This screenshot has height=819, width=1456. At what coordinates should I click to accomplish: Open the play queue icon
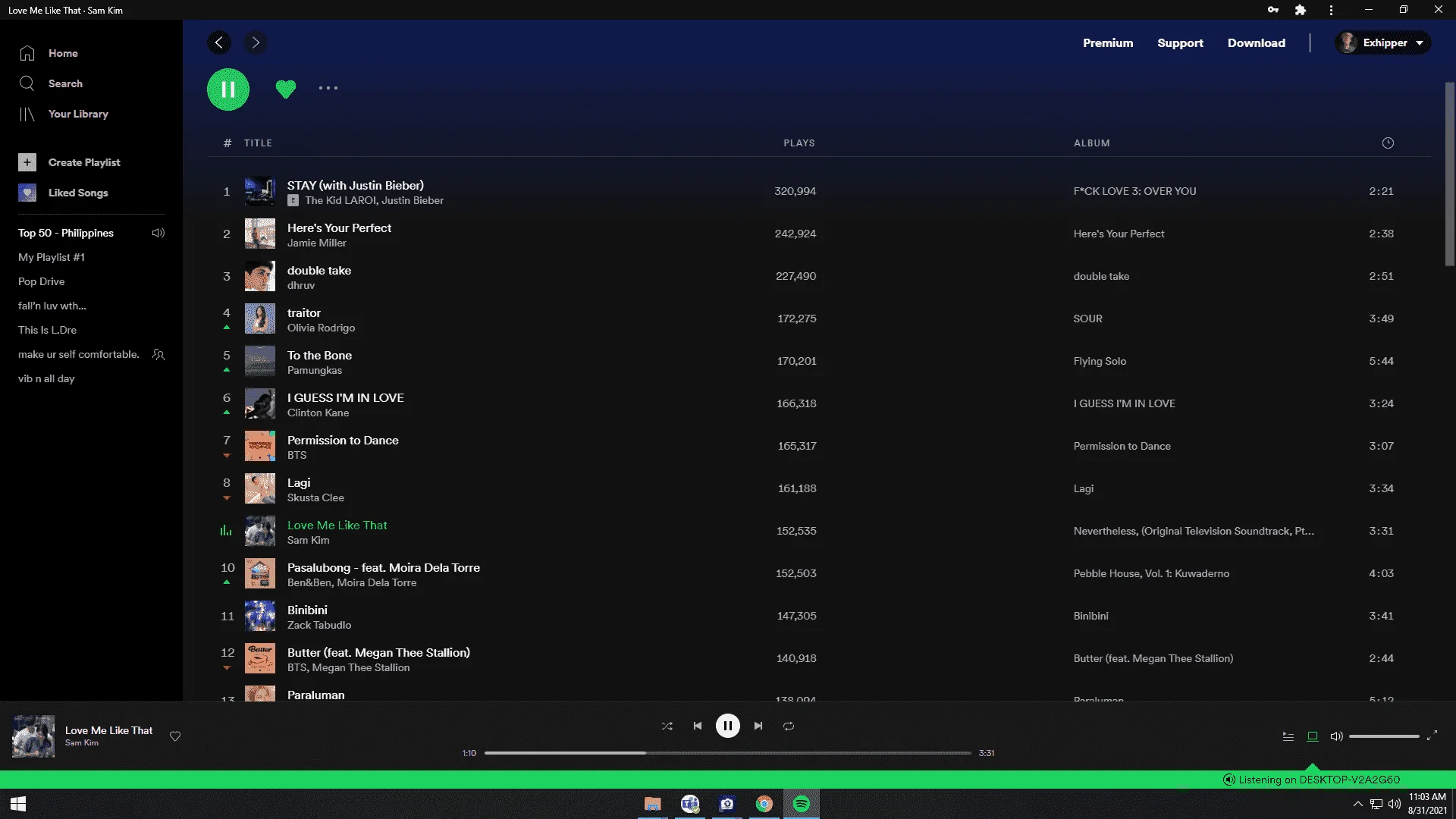click(1288, 736)
